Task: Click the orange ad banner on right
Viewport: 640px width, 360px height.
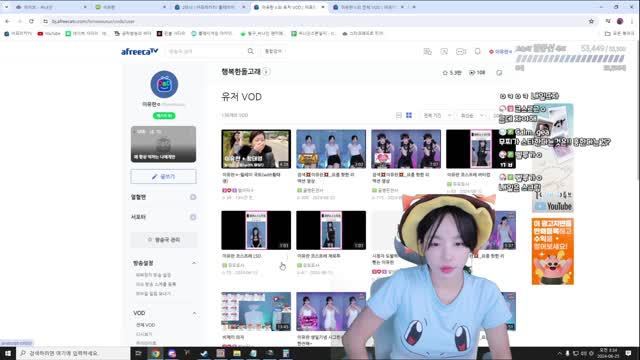Action: [x=553, y=251]
